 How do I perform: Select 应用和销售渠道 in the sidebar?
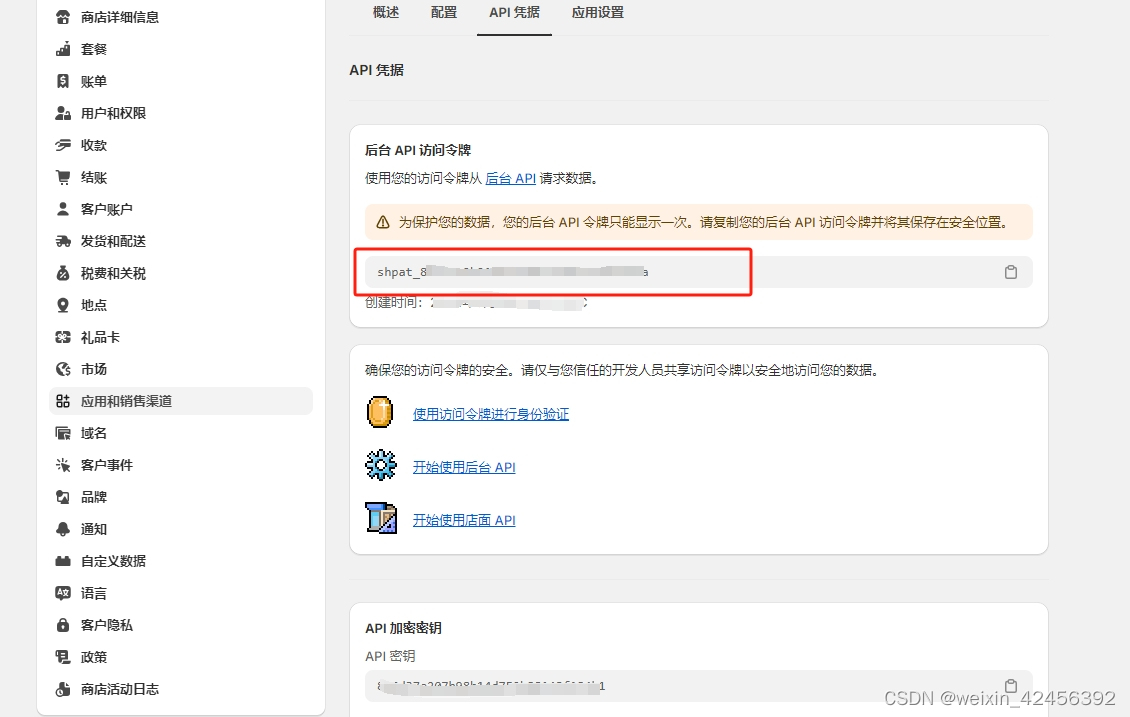click(120, 401)
